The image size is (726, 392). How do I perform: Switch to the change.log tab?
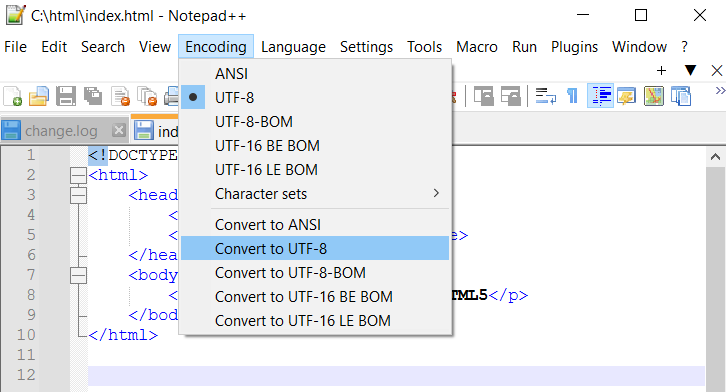tap(61, 131)
